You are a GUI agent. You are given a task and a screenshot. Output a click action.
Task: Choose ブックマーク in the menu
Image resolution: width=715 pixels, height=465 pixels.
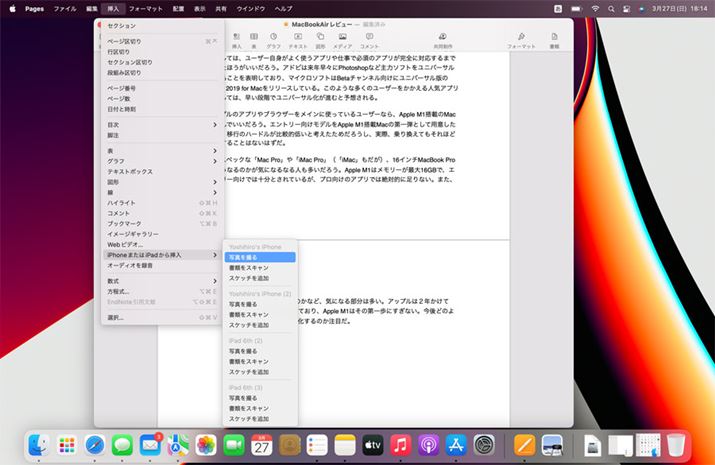(161, 223)
